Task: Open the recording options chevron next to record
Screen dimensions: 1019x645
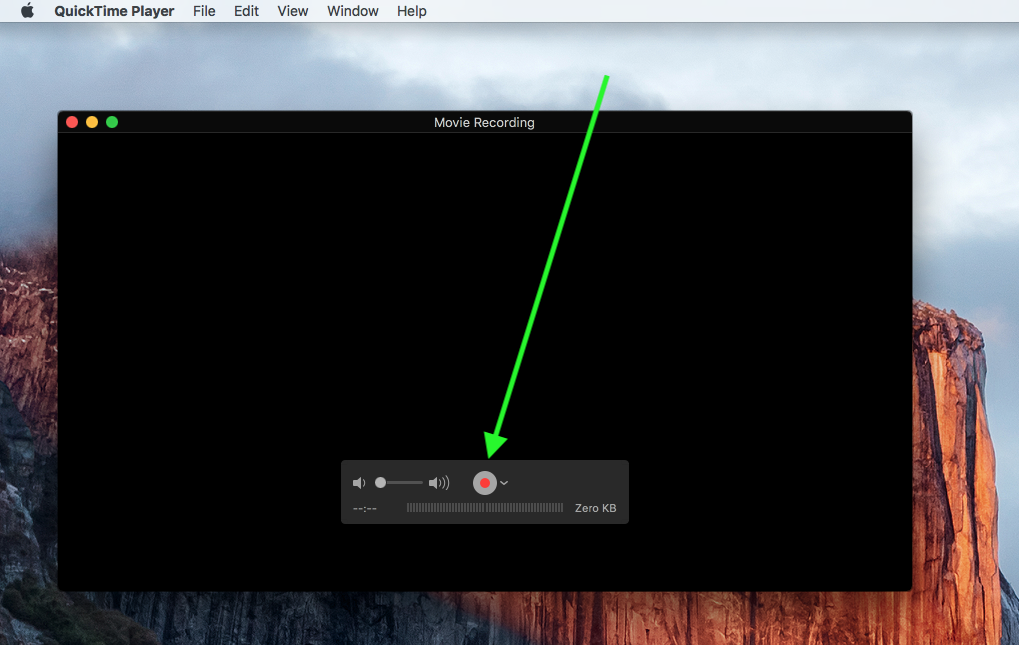Action: point(504,483)
